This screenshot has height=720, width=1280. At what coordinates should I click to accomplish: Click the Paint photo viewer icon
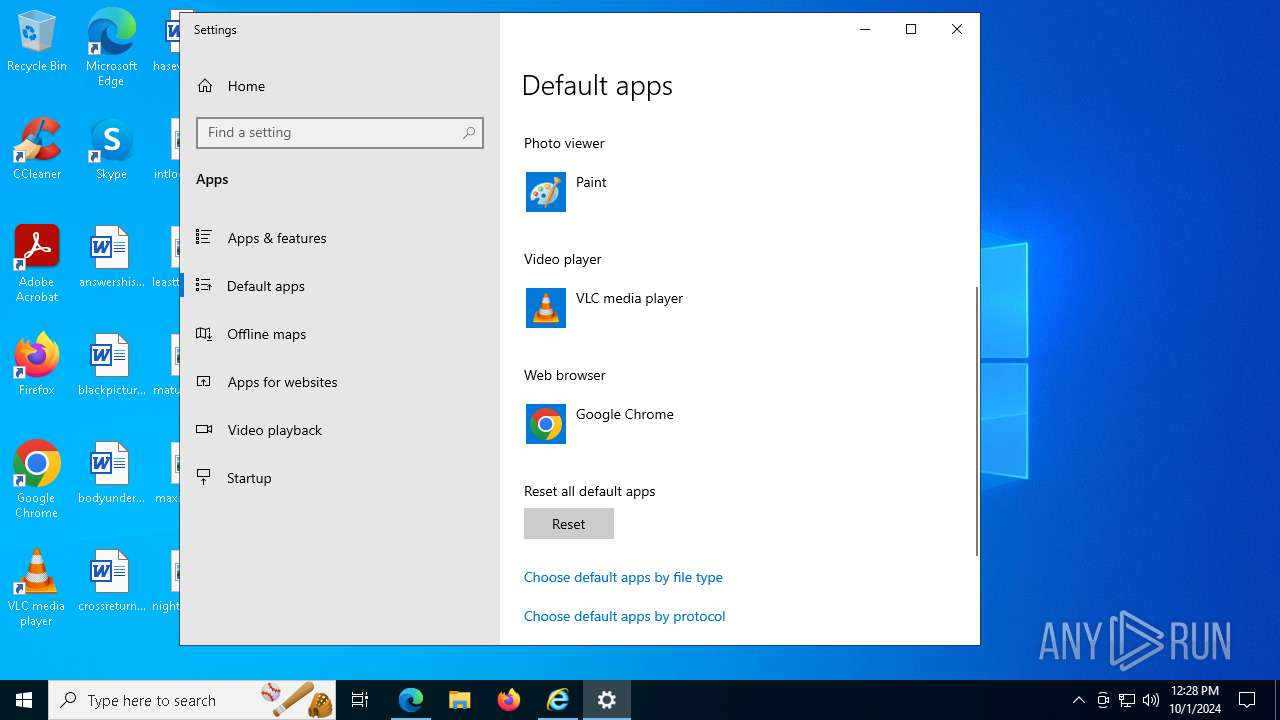tap(546, 192)
